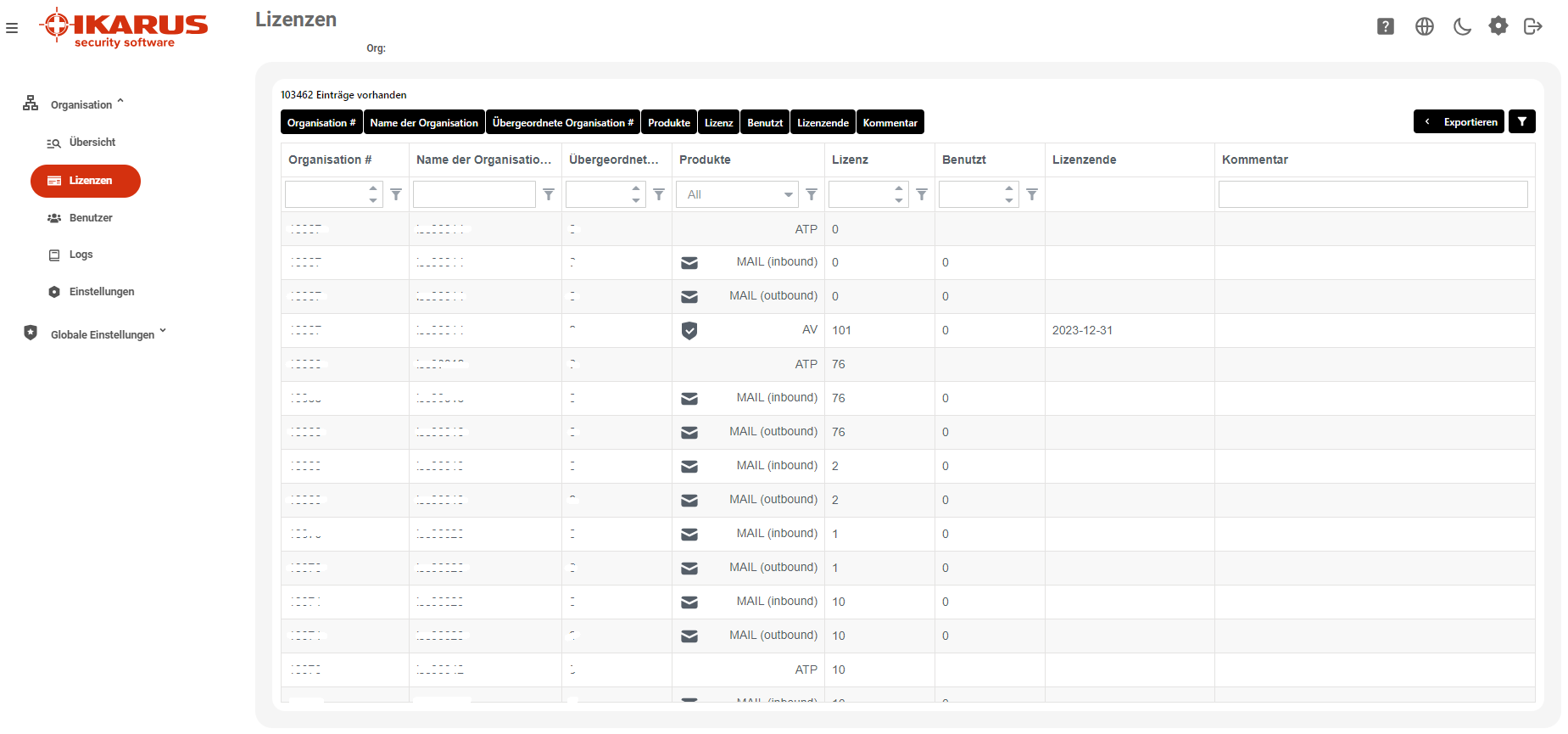Screen dimensions: 1568x734
Task: Sort by Name der Organisation header
Action: pyautogui.click(x=485, y=160)
